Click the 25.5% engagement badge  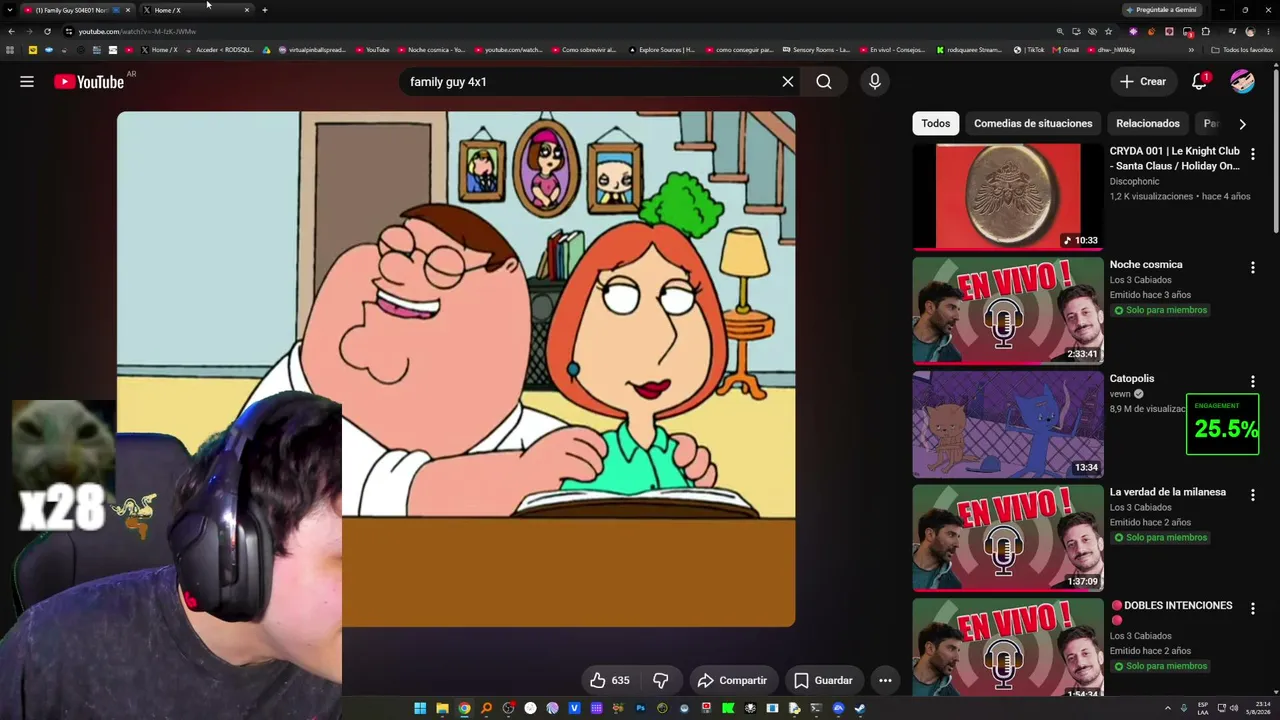tap(1222, 425)
